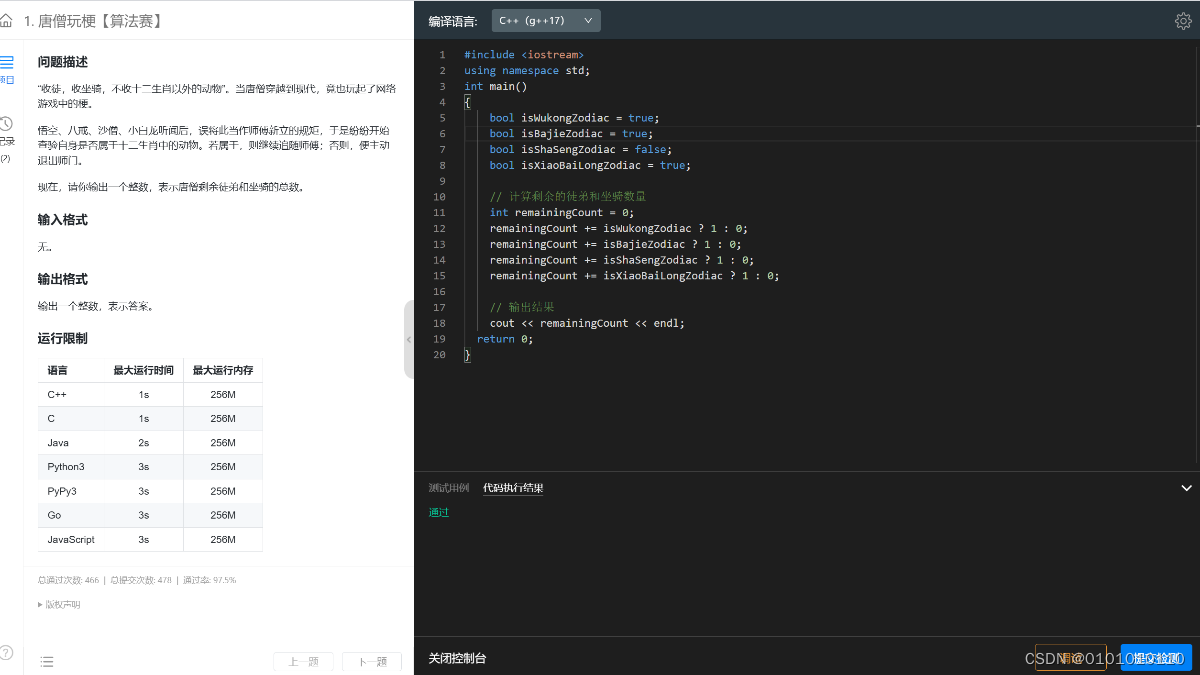Viewport: 1200px width, 675px height.
Task: Click the 运行限制 heading
Action: pyautogui.click(x=63, y=339)
